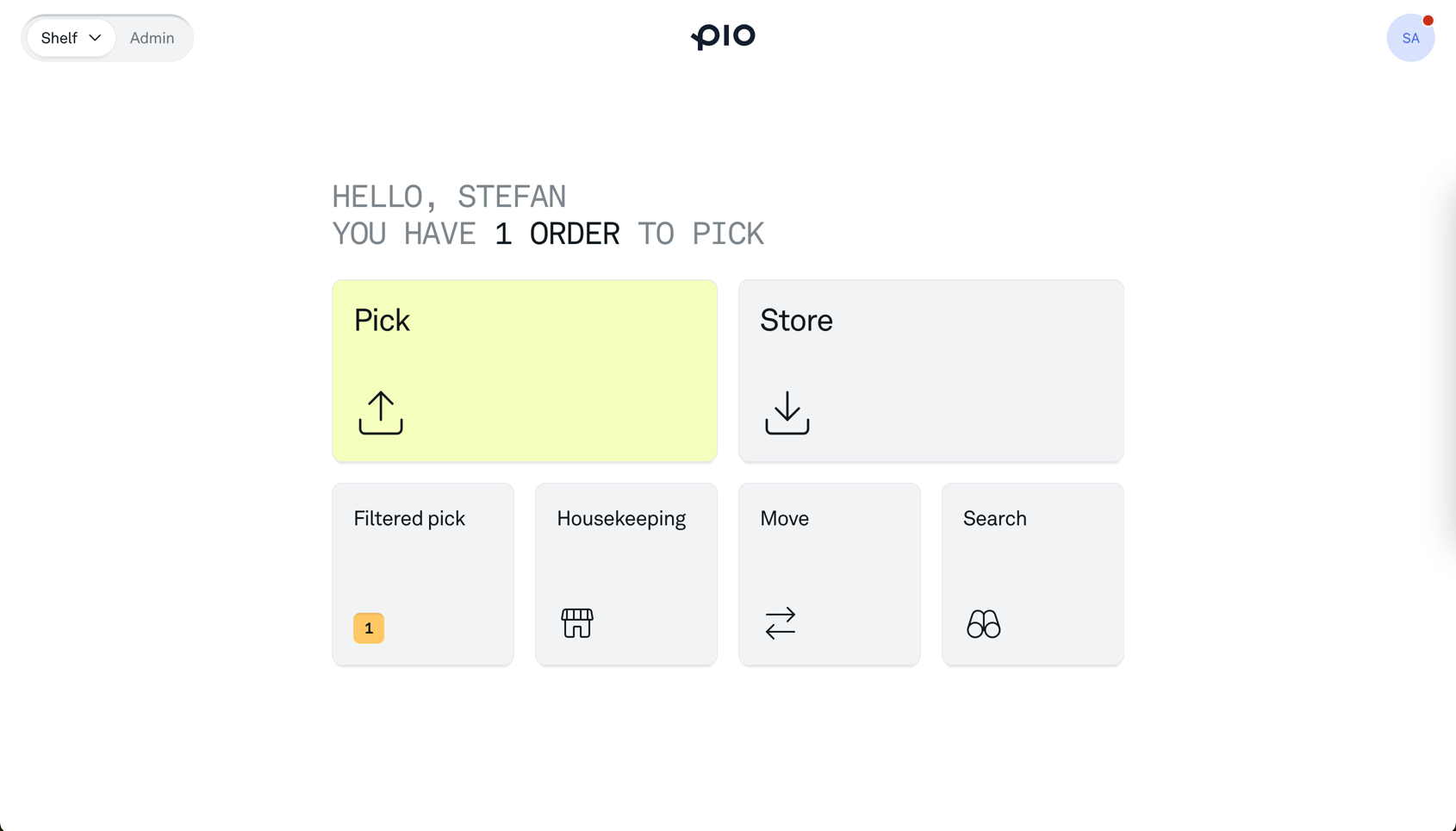Click the "HELLO, STEFAN" greeting
Image resolution: width=1456 pixels, height=831 pixels.
pyautogui.click(x=449, y=197)
